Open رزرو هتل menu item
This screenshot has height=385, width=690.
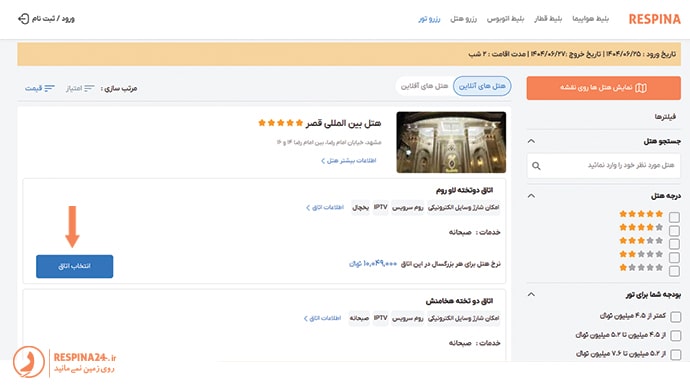coord(463,19)
